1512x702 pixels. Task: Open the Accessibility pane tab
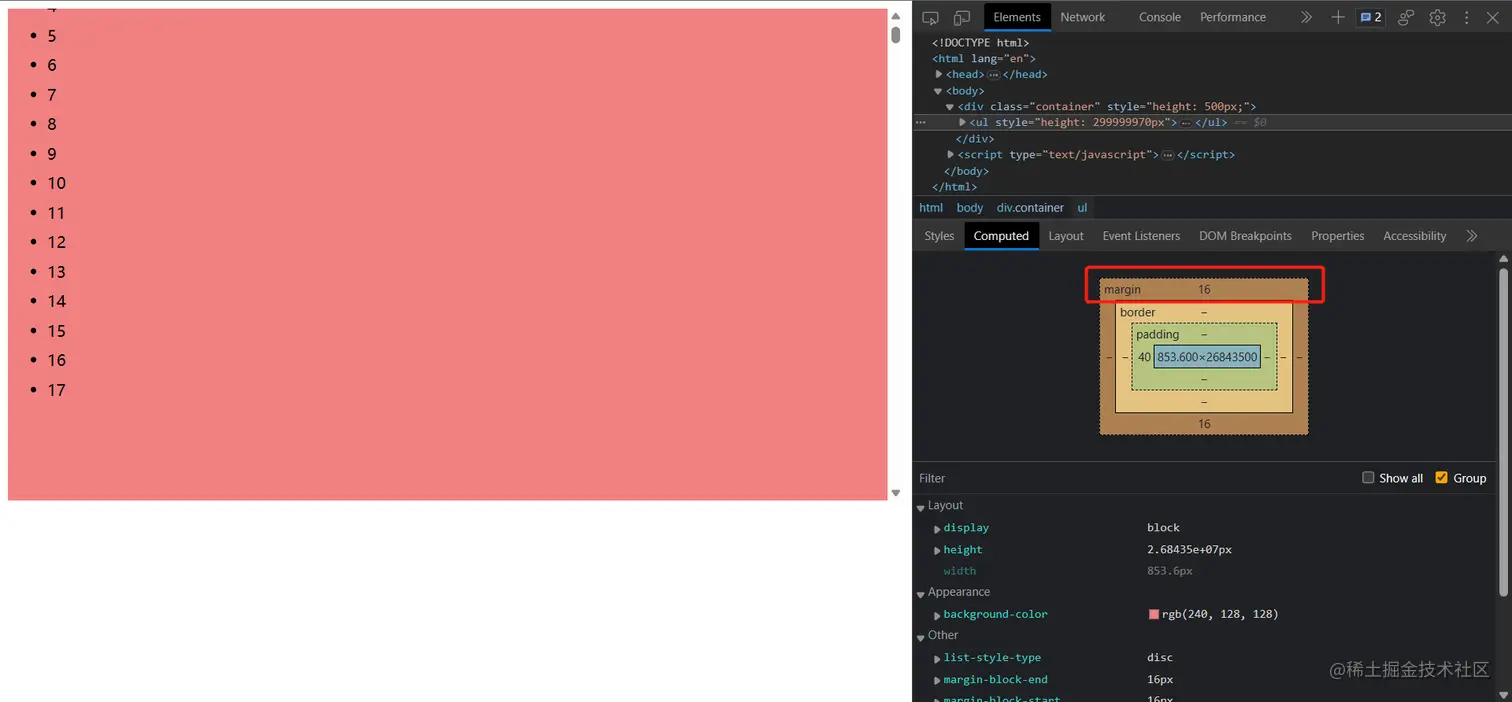[x=1415, y=236]
